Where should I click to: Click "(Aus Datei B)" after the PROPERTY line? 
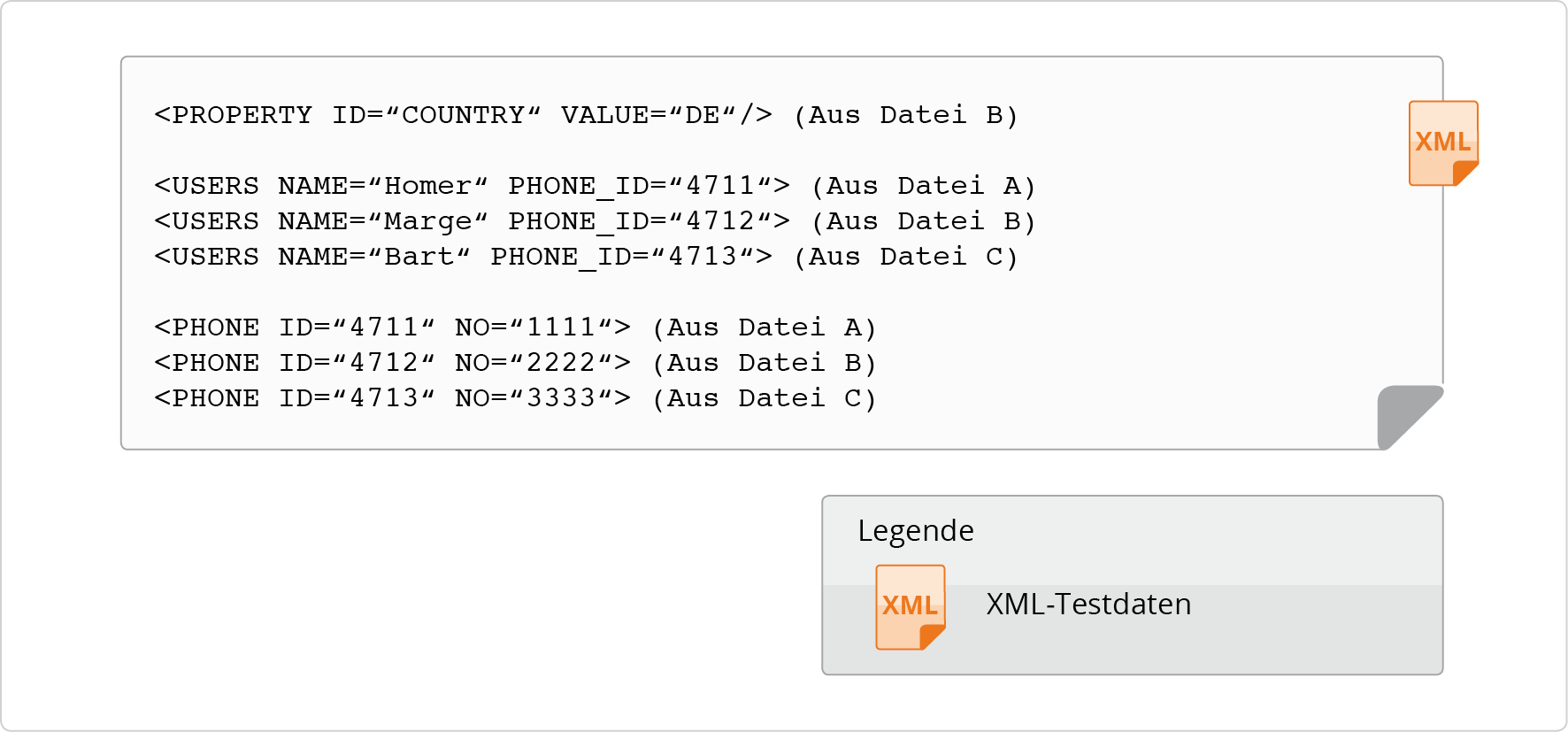click(x=906, y=115)
